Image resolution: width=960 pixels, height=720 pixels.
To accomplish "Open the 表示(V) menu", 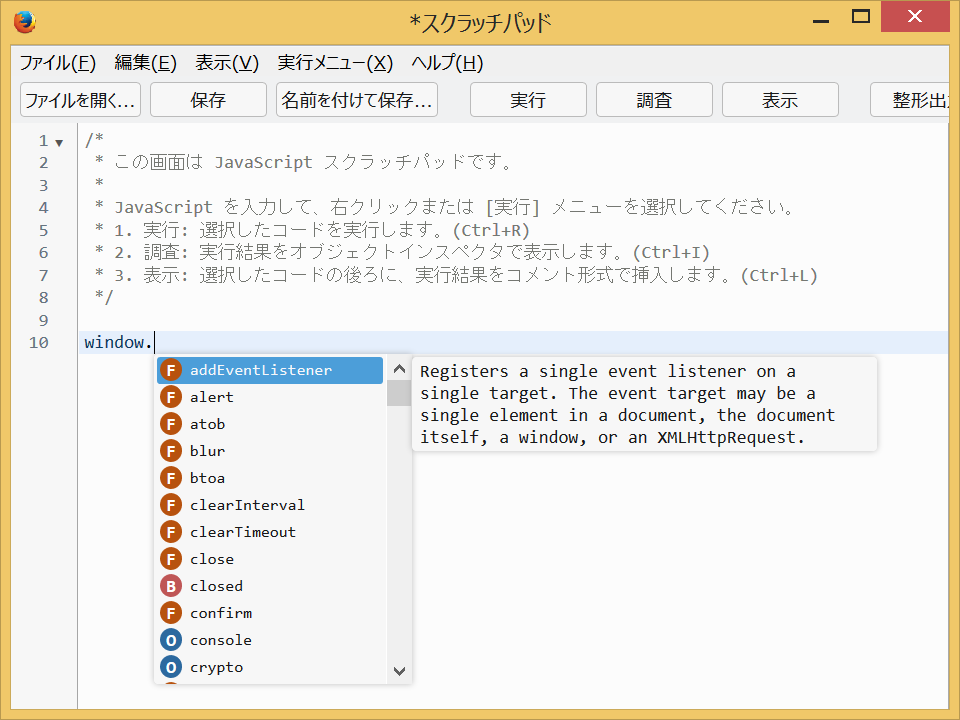I will point(227,62).
